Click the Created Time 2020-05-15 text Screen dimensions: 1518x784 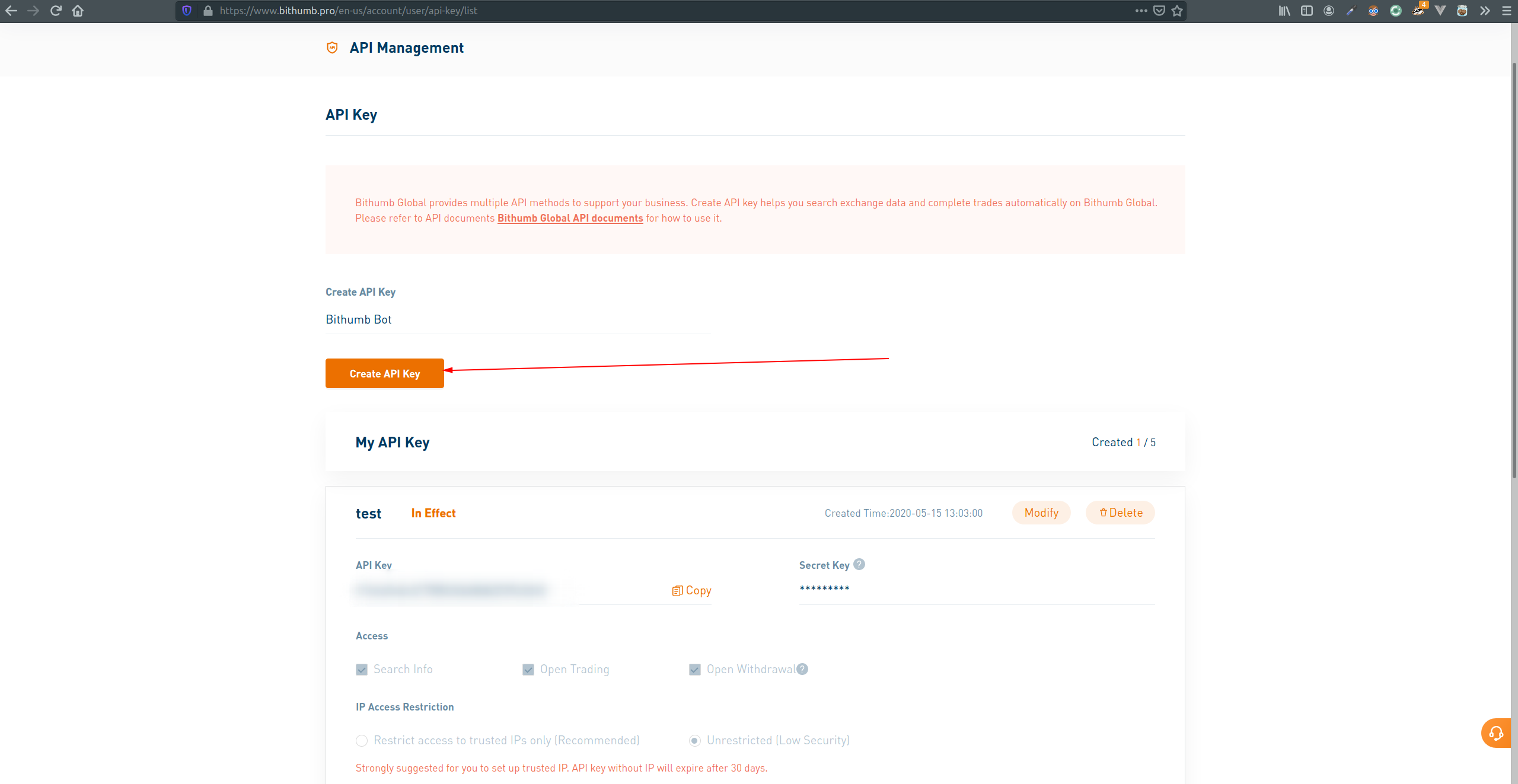tap(904, 513)
